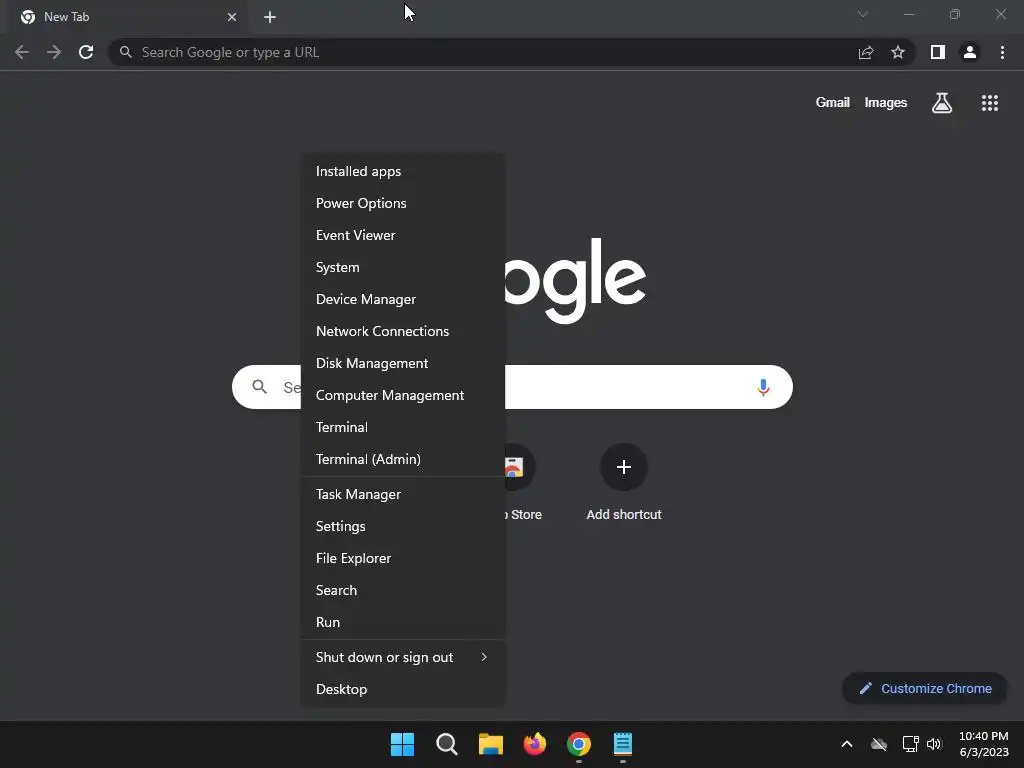
Task: Open network tray icon
Action: (910, 744)
